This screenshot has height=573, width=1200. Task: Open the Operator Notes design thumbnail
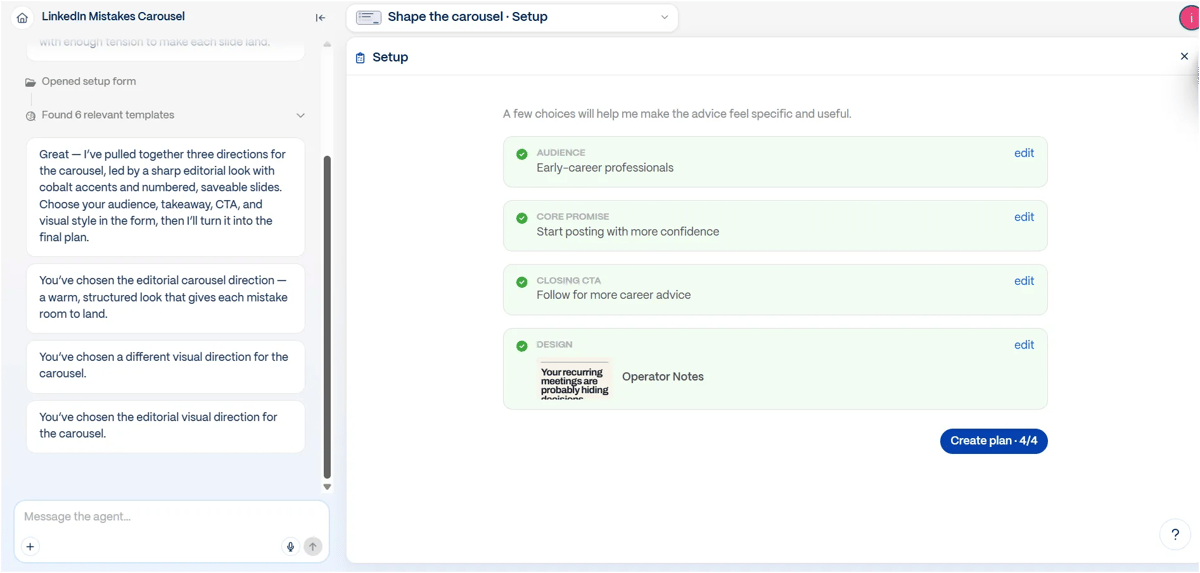[574, 379]
